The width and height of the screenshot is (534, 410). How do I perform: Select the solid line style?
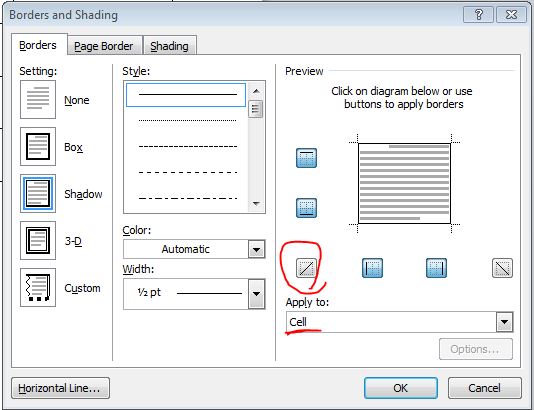(x=186, y=95)
